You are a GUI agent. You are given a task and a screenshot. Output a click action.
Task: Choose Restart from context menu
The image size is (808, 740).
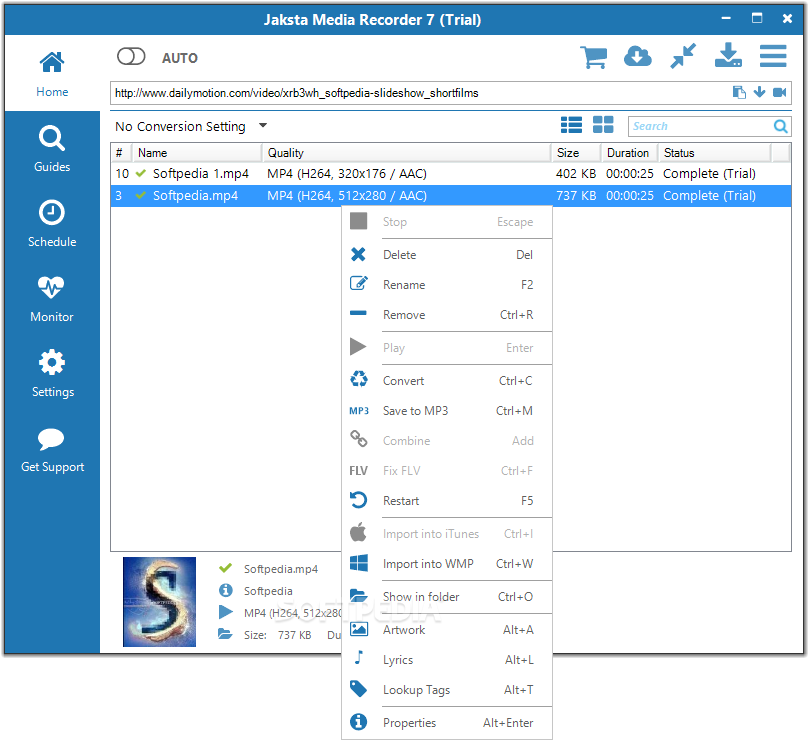point(447,500)
